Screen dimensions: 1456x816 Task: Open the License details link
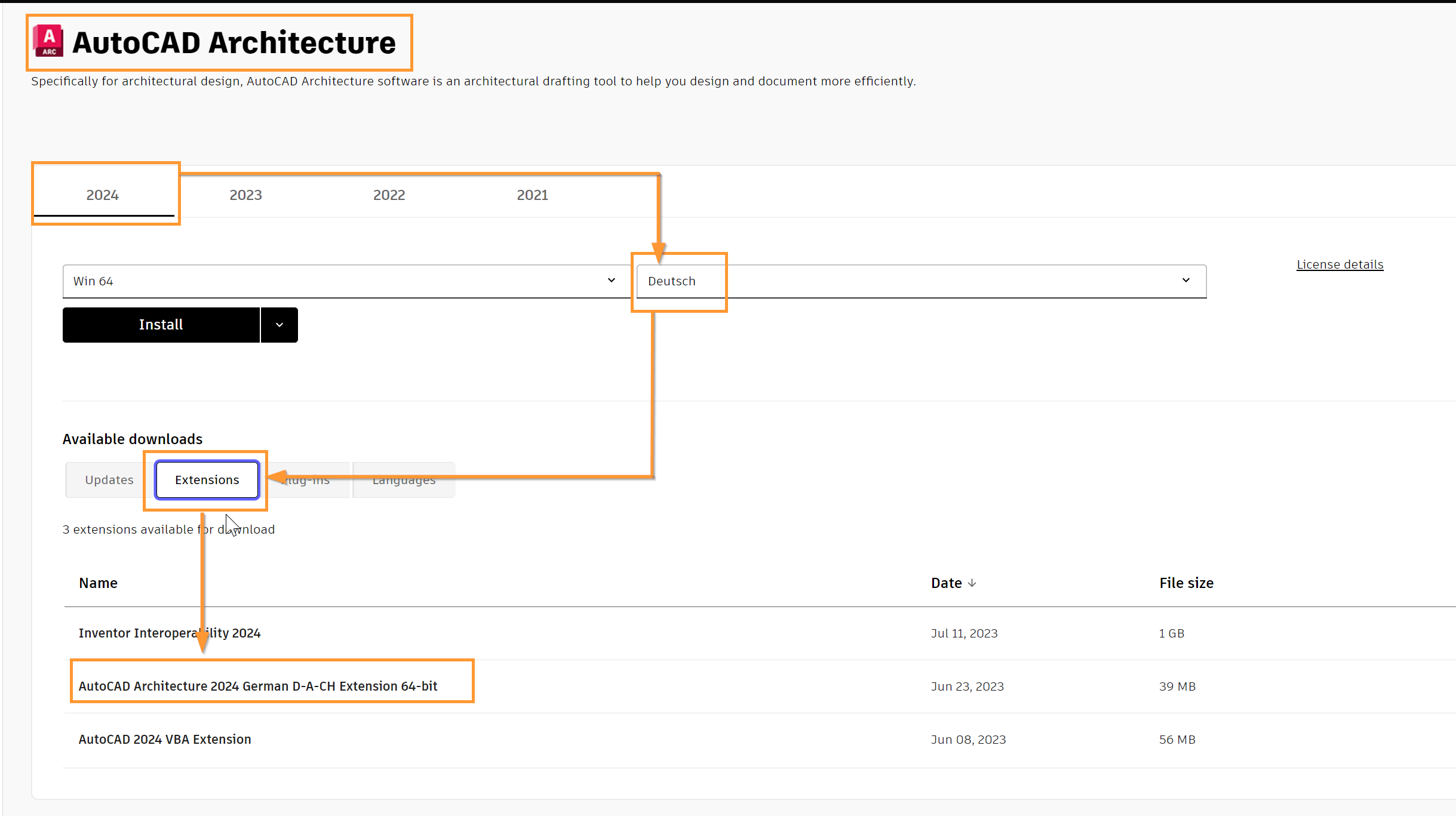click(x=1340, y=264)
